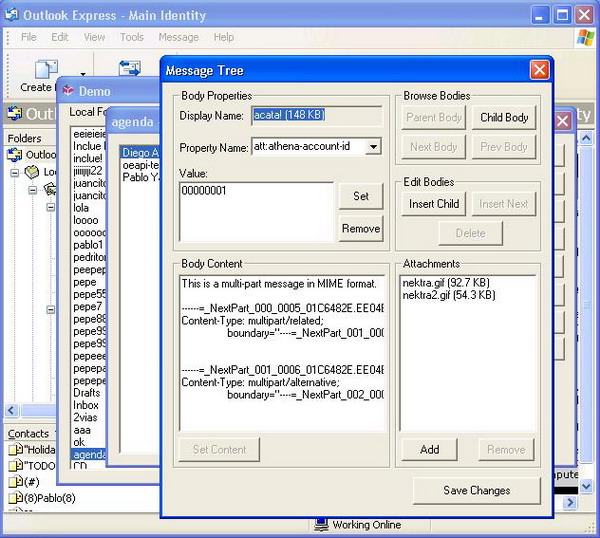The height and width of the screenshot is (538, 600).
Task: Click the "Holida" contact card icon
Action: (15, 449)
